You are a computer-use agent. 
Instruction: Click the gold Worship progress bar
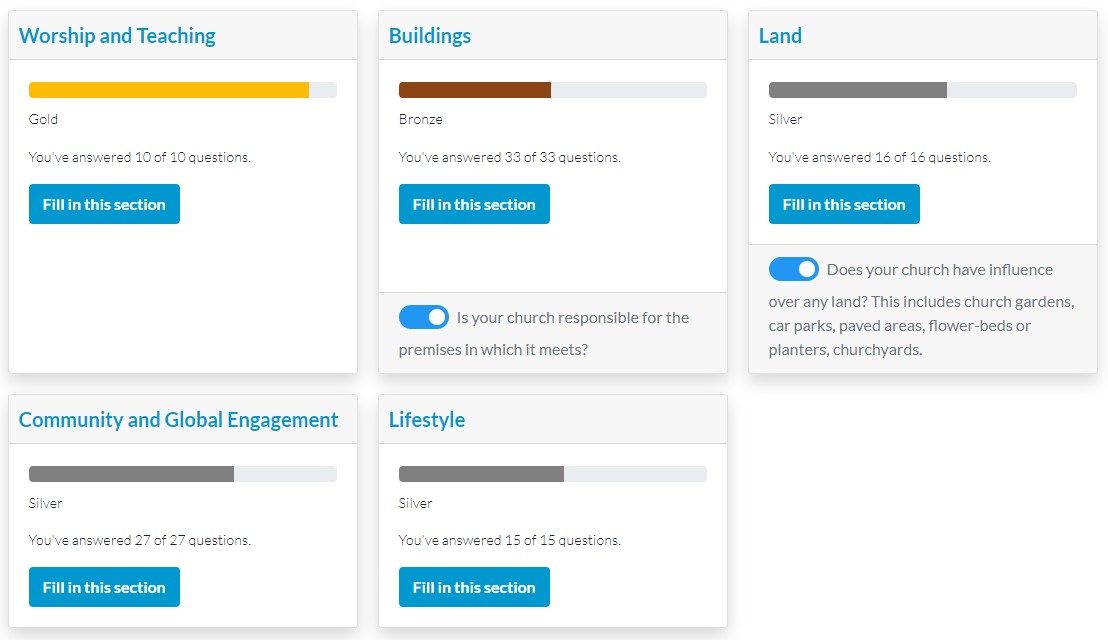point(182,90)
